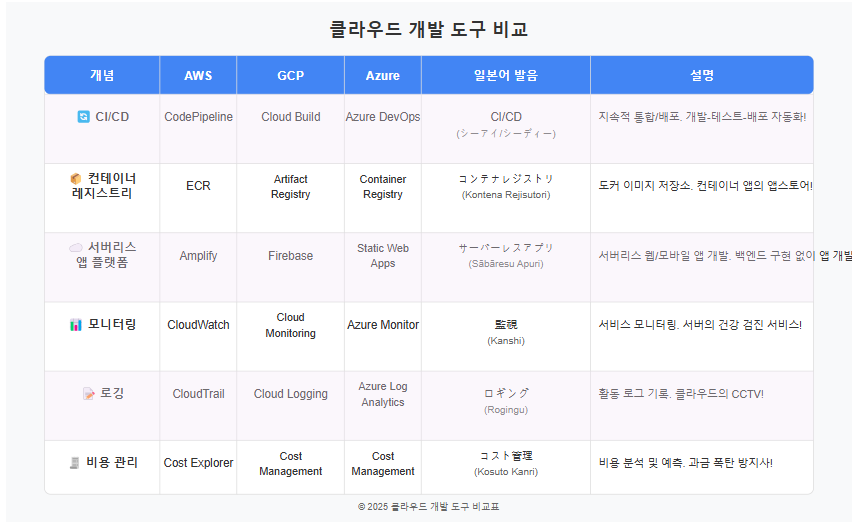Click the Rogingu pronunciation text
Screen dimensions: 862x522
point(506,410)
